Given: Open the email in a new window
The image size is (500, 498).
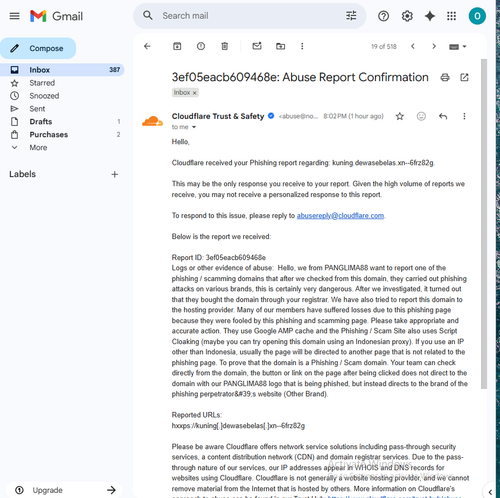Looking at the screenshot, I should pyautogui.click(x=464, y=77).
